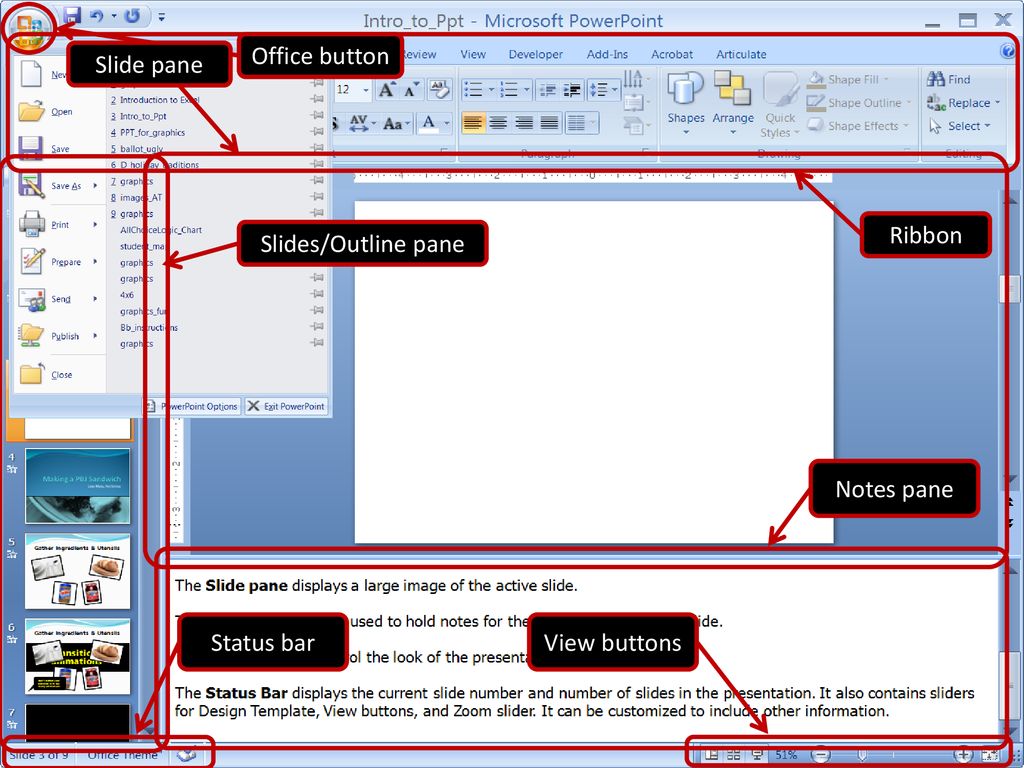Open the Columns dropdown in Paragraph group
Viewport: 1024px width, 768px height.
[581, 122]
